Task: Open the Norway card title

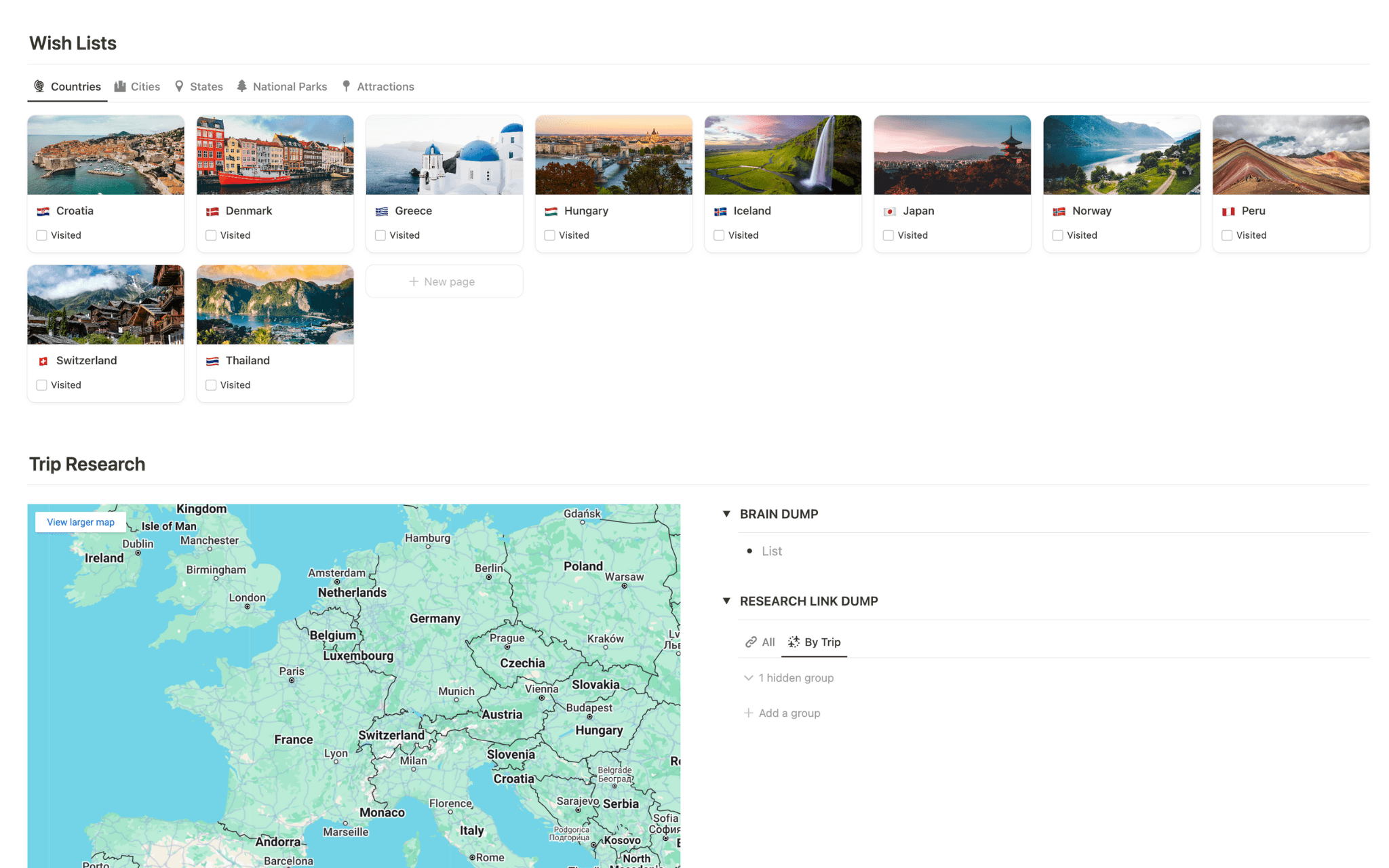Action: (x=1092, y=211)
